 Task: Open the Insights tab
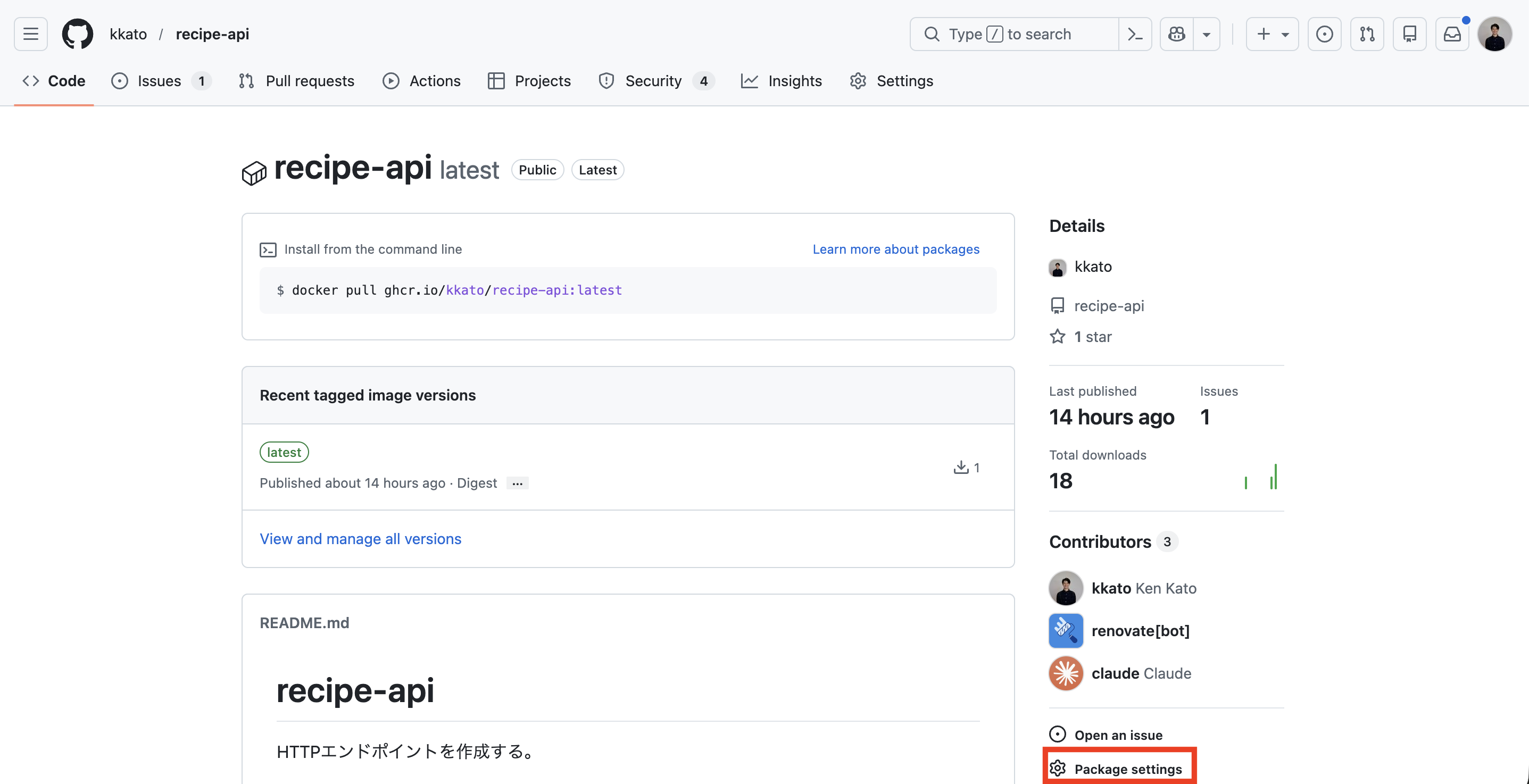click(782, 81)
